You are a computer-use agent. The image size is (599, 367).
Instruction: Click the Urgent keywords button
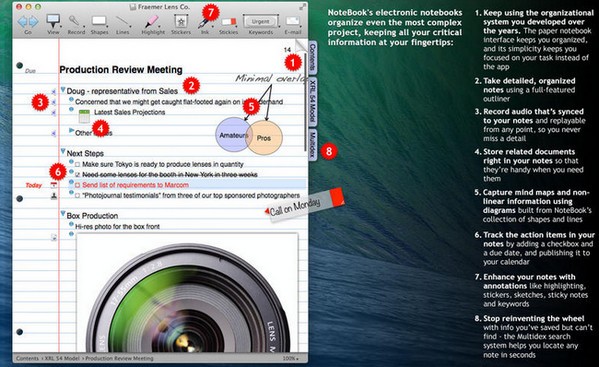[261, 21]
